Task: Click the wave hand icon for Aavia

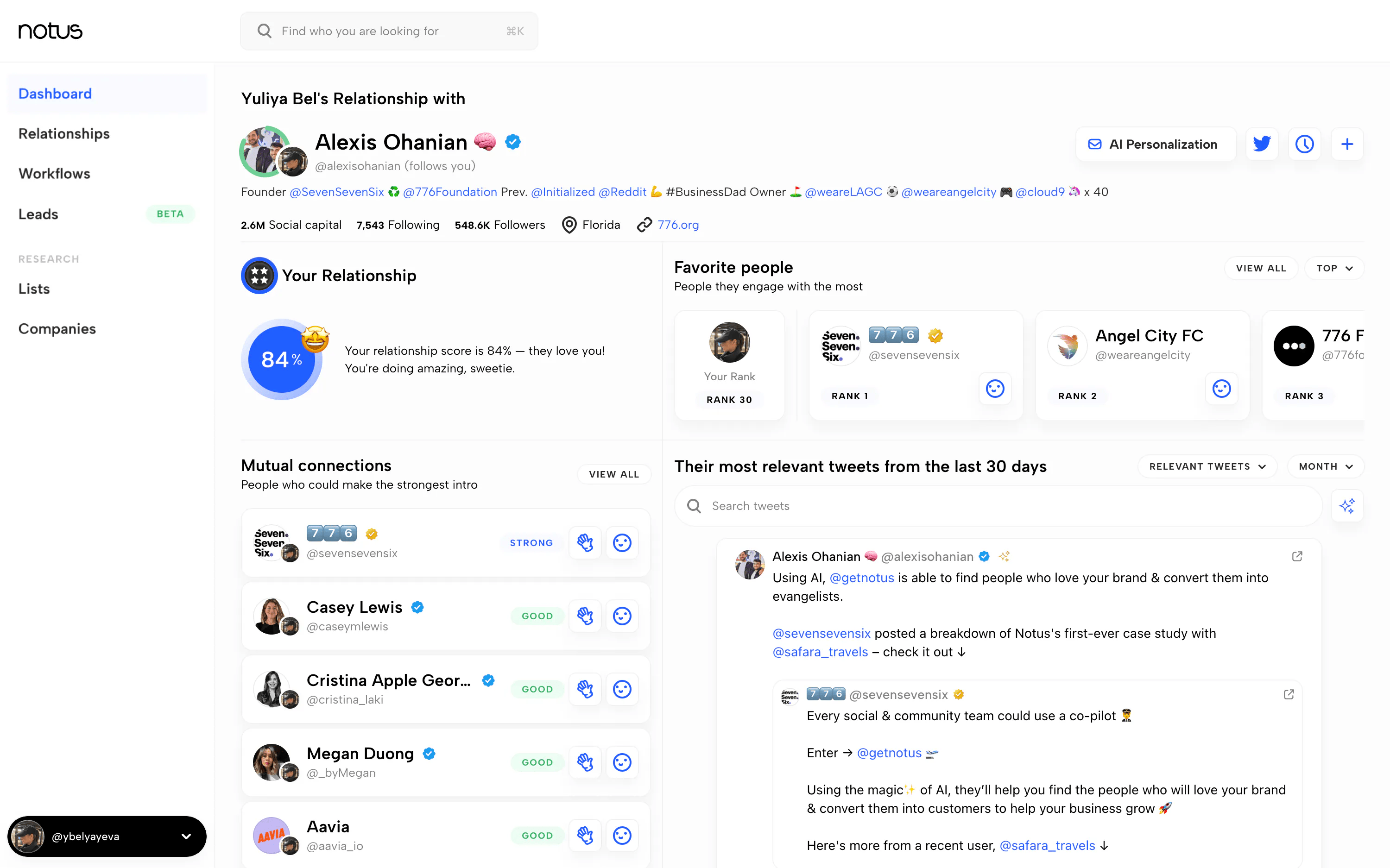Action: pos(585,835)
